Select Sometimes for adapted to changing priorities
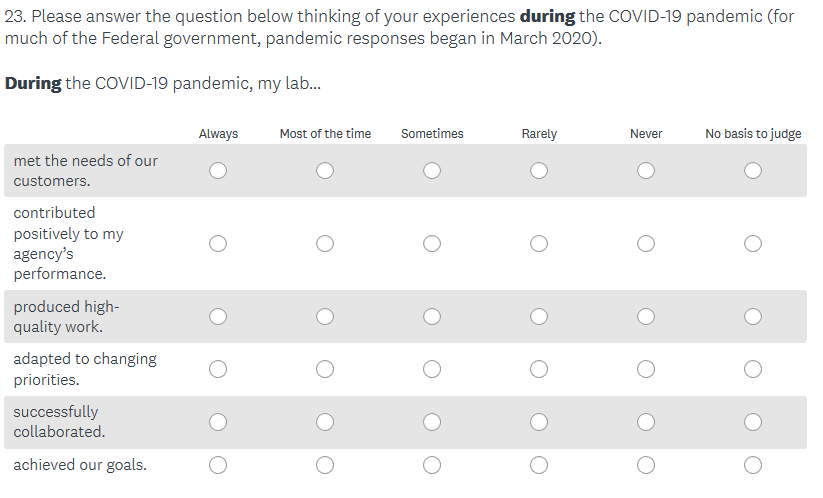 [432, 369]
